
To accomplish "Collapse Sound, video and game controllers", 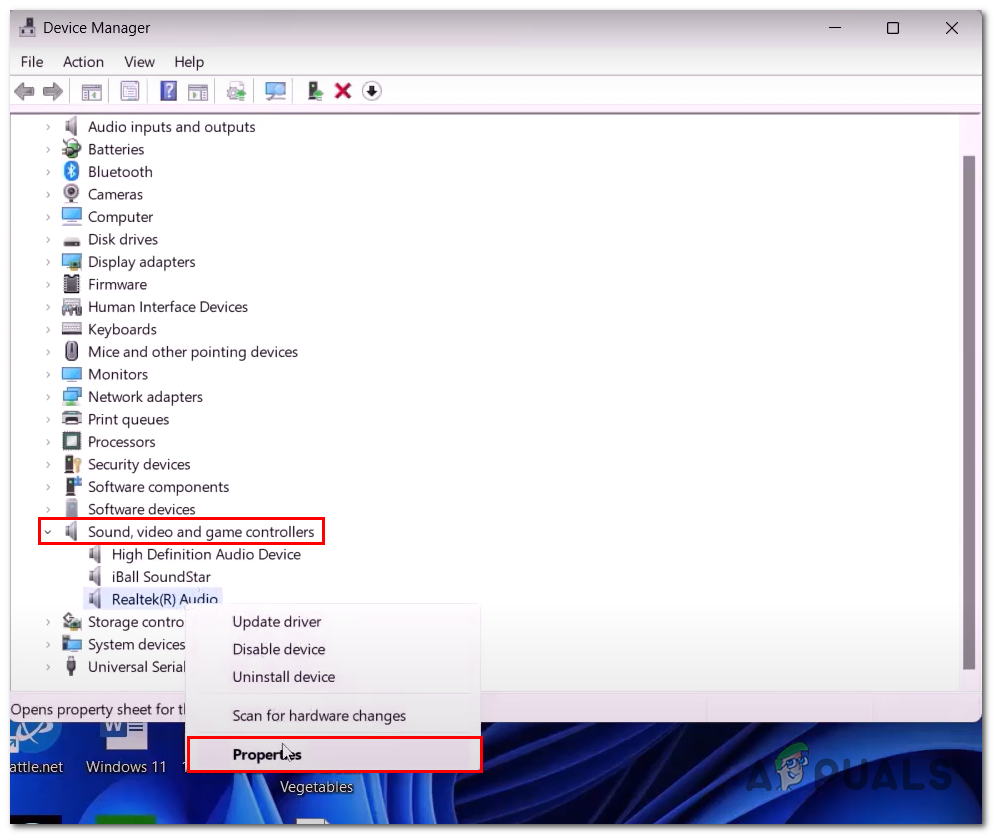I will point(47,531).
